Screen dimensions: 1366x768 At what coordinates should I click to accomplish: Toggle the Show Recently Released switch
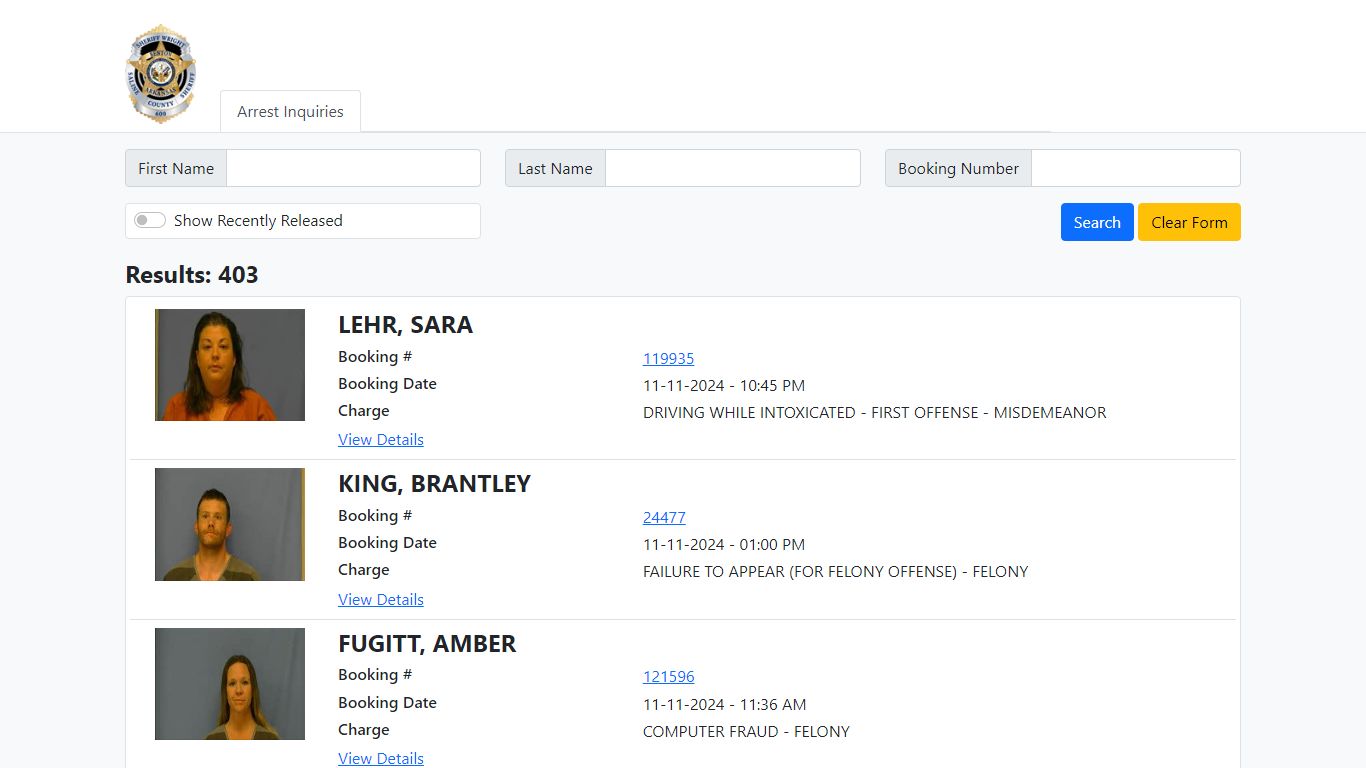pos(150,220)
